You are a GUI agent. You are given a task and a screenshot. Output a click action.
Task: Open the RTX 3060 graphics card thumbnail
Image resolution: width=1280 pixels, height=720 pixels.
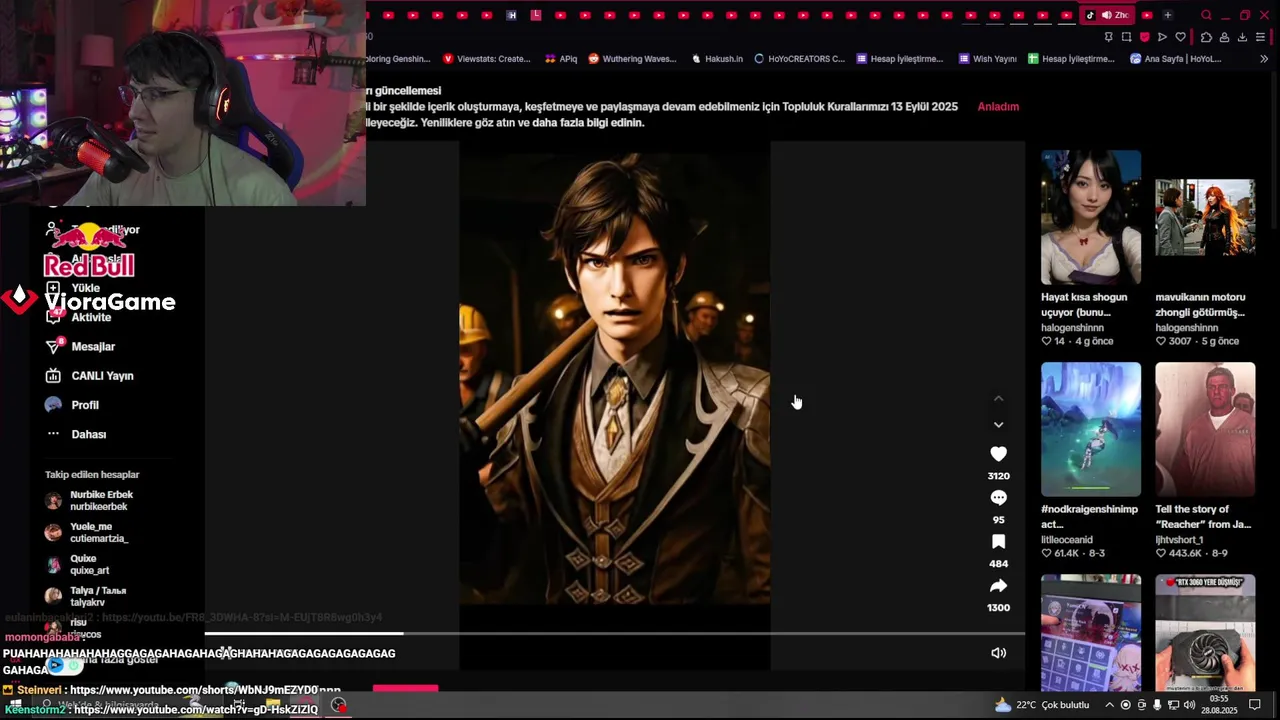(x=1205, y=632)
